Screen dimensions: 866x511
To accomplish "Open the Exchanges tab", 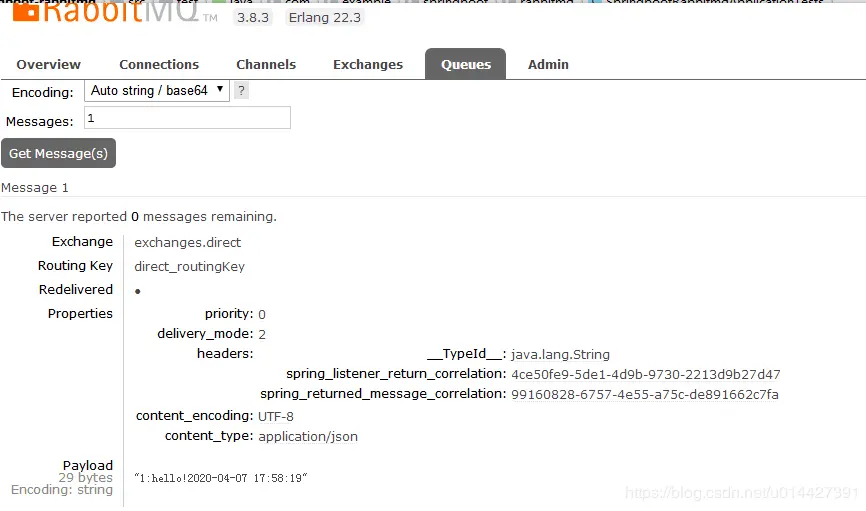I will click(x=368, y=65).
